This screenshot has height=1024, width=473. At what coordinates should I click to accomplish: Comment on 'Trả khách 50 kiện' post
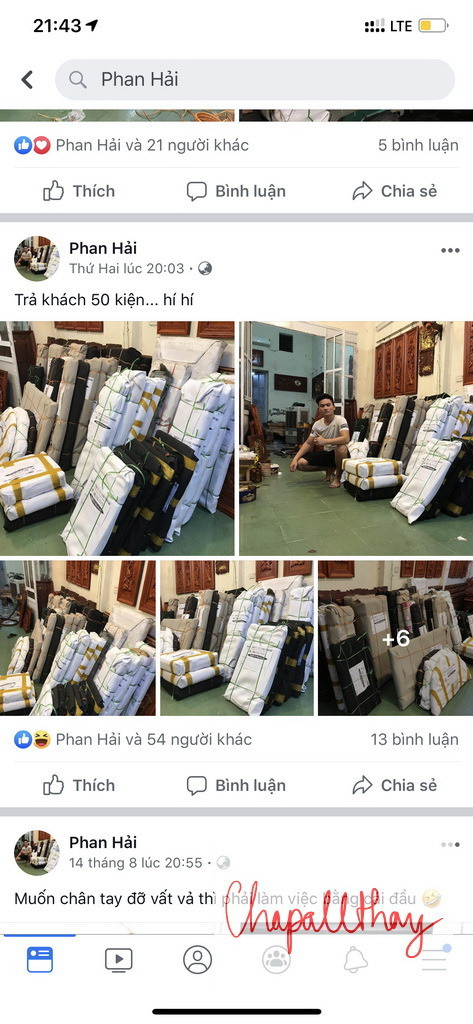236,785
